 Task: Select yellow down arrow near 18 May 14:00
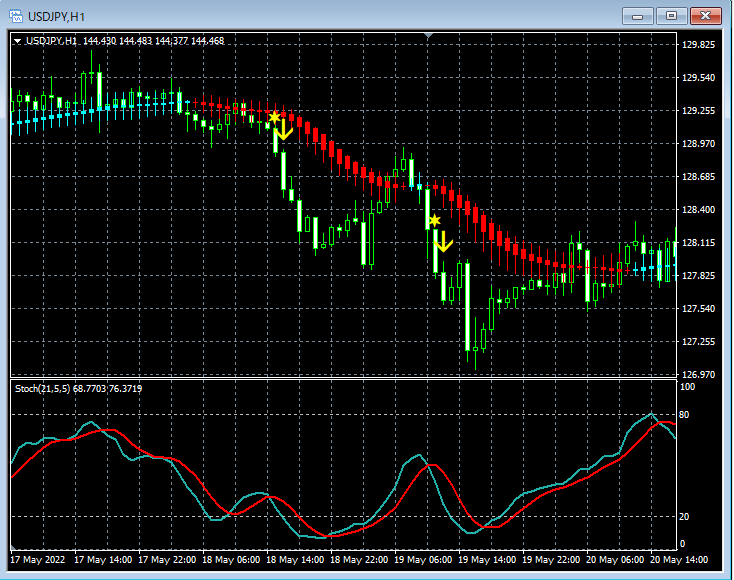[x=284, y=130]
